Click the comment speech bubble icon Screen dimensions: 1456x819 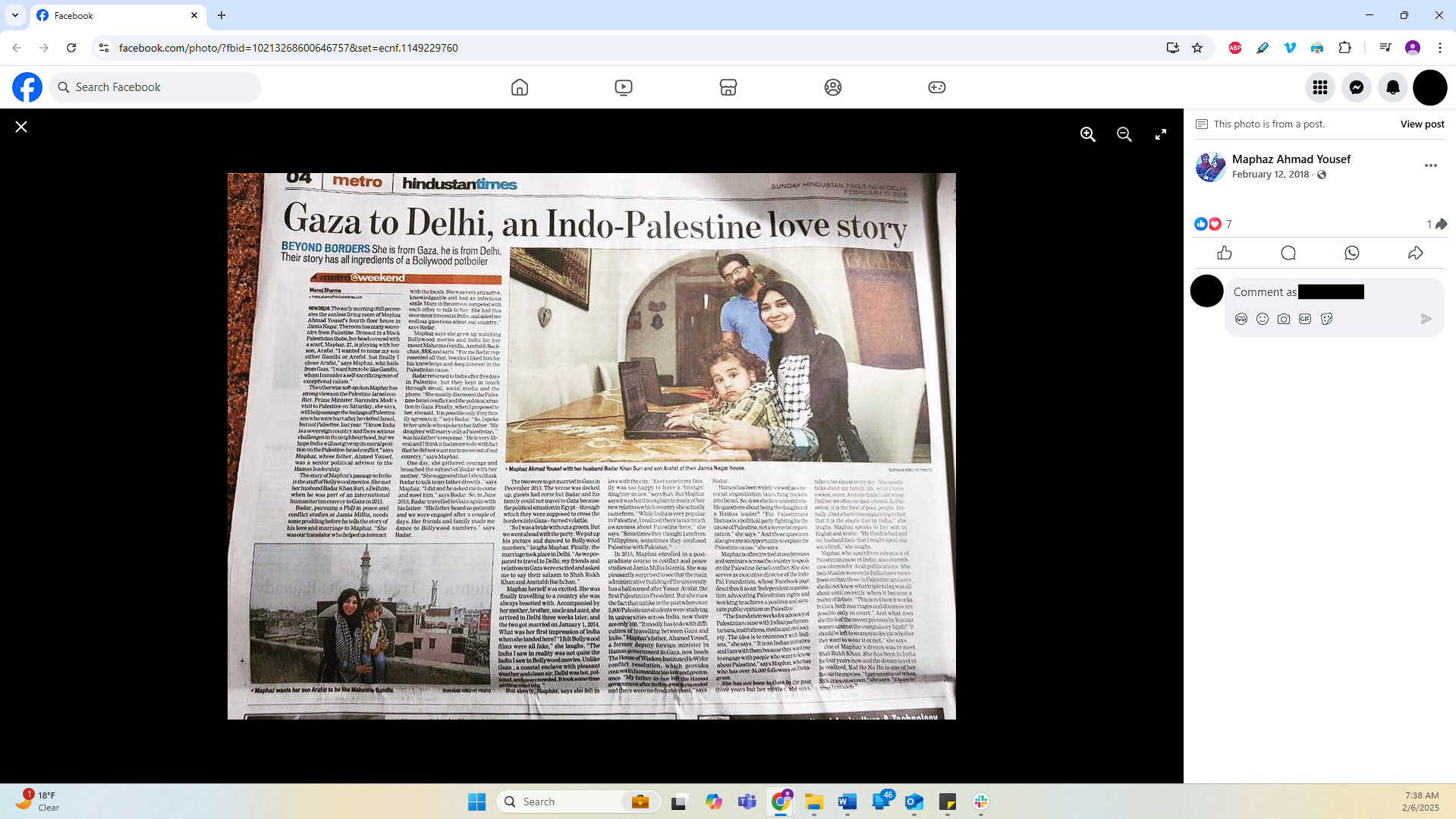tap(1288, 253)
